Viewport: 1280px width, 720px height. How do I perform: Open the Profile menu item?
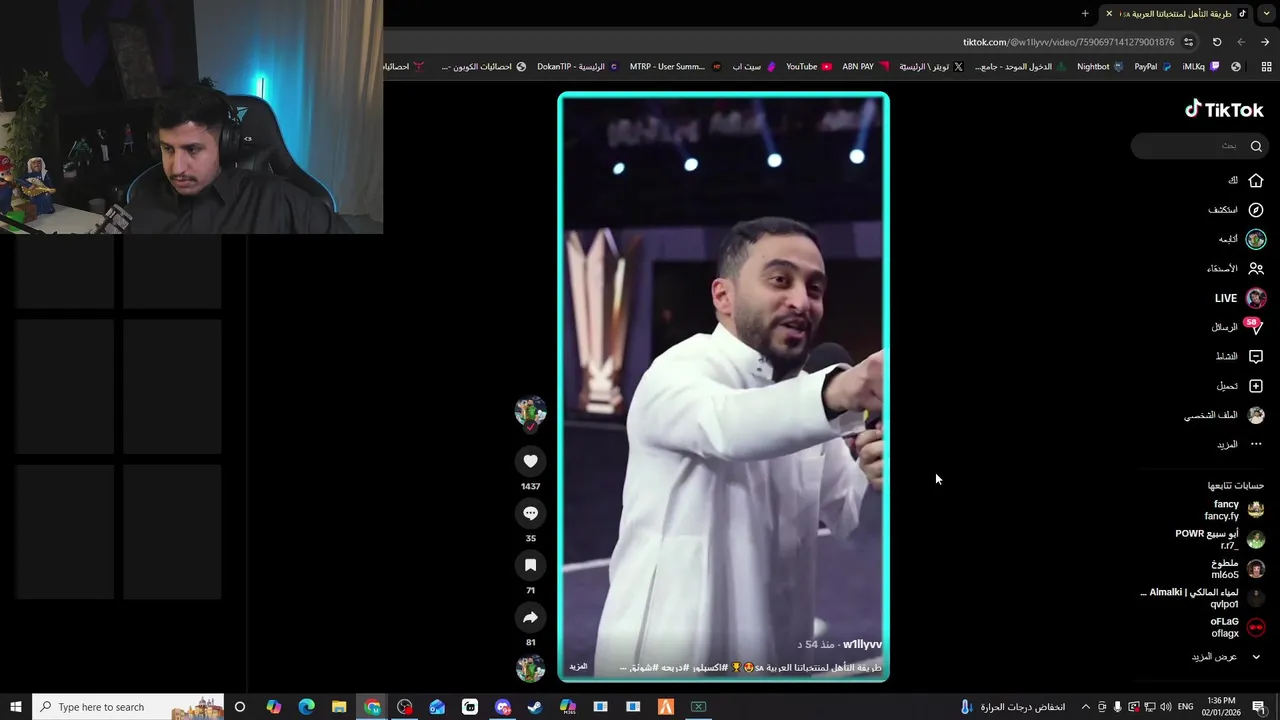click(x=1225, y=415)
